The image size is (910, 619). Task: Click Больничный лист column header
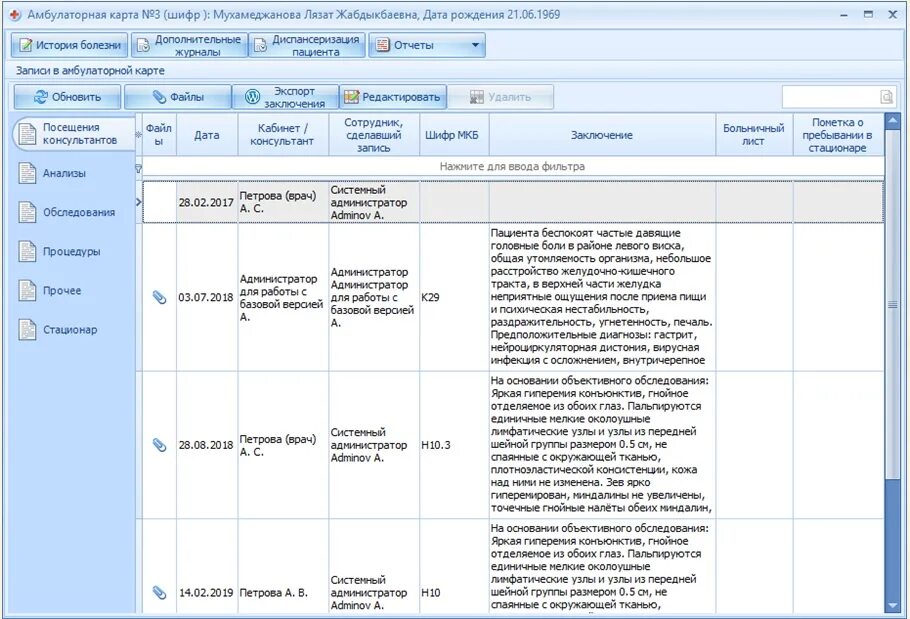[x=754, y=135]
